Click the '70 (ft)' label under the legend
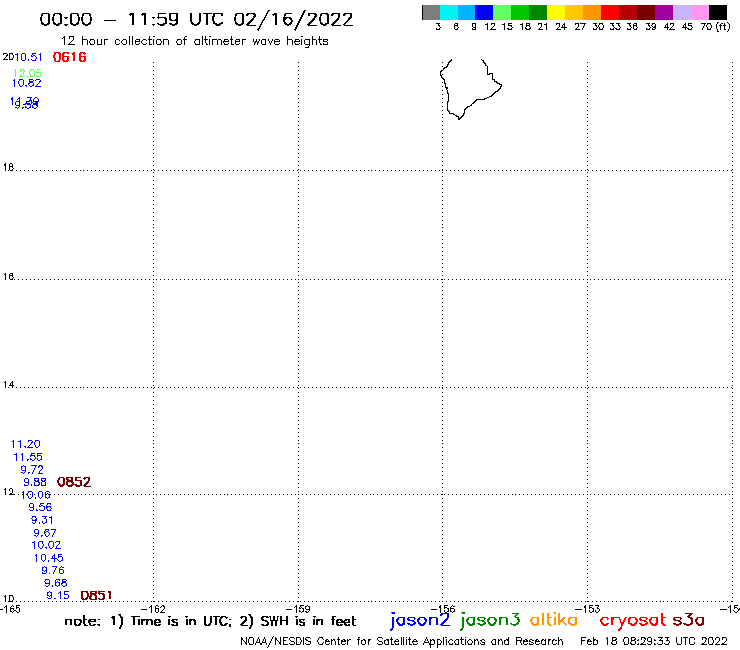Screen dimensions: 740x650 [715, 26]
